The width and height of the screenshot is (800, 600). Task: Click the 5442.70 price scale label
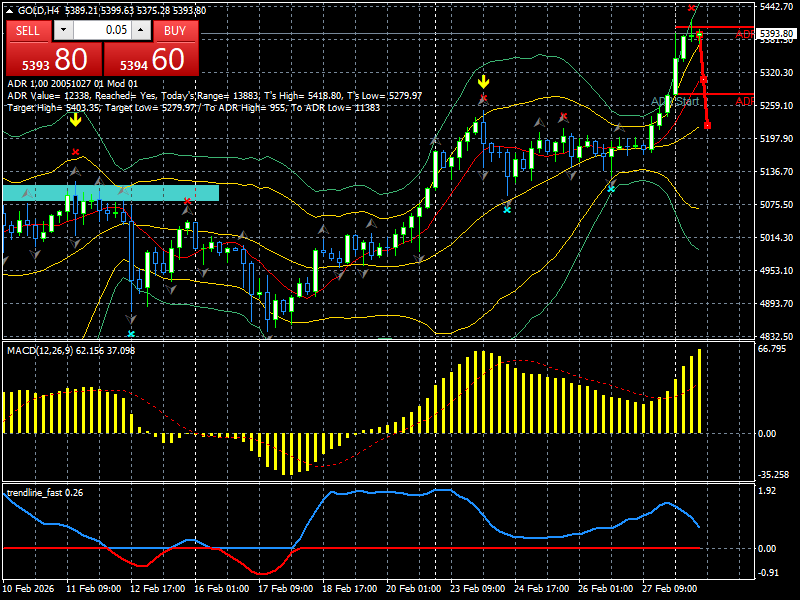(x=776, y=7)
